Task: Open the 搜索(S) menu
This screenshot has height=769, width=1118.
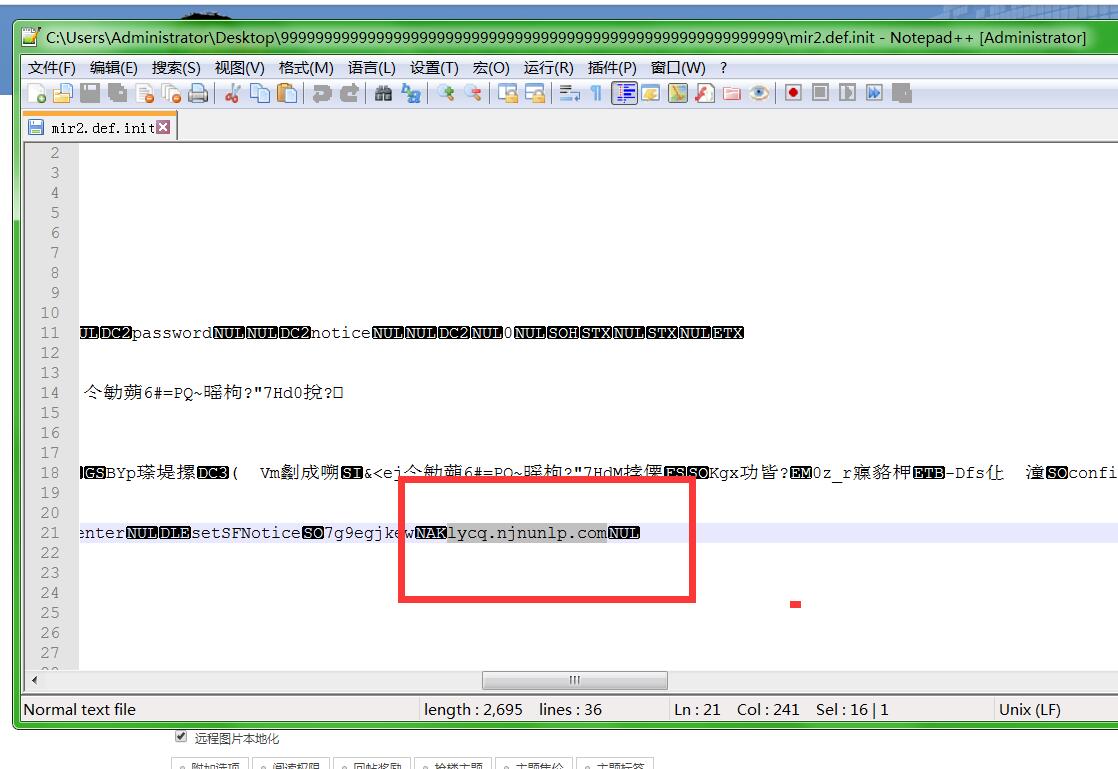Action: [176, 68]
